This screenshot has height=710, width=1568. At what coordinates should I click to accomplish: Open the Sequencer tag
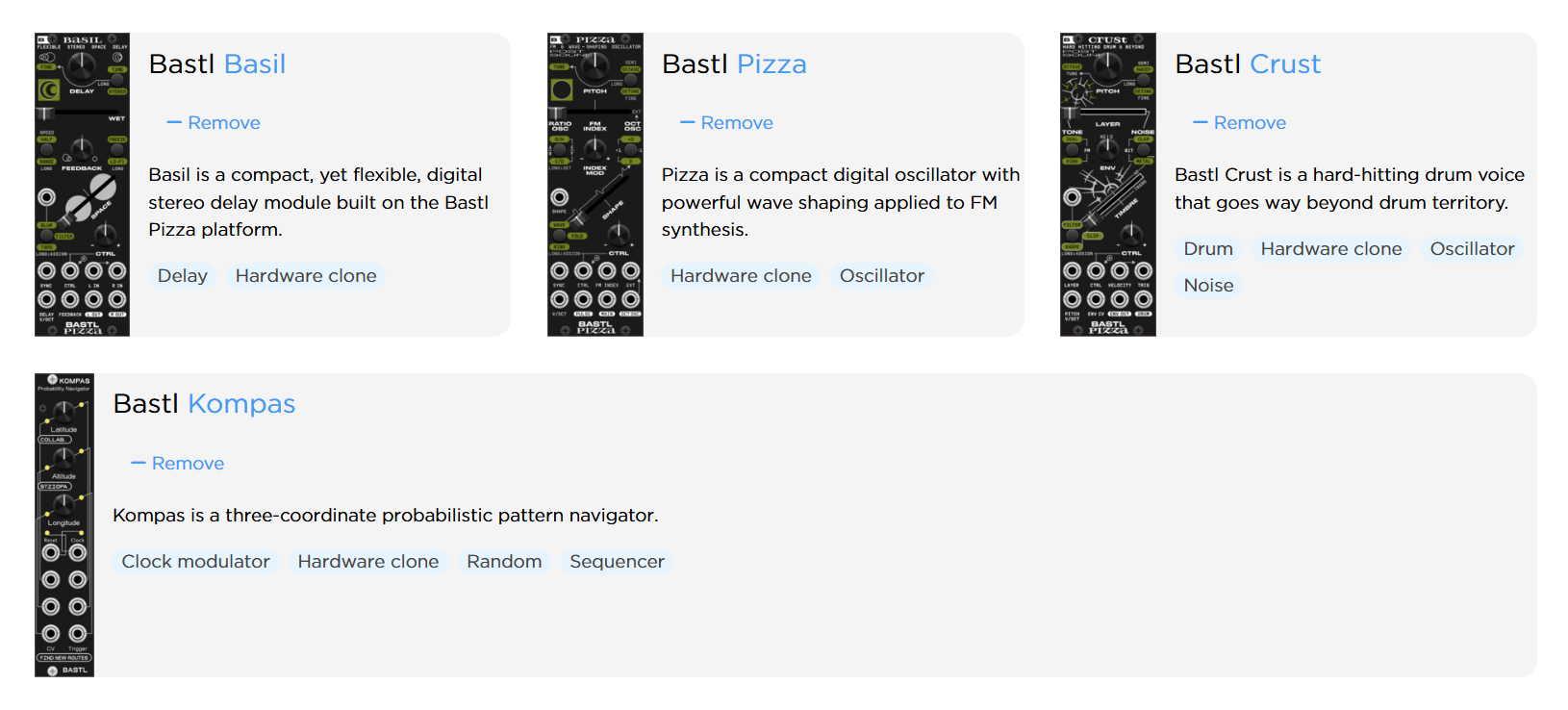point(617,562)
